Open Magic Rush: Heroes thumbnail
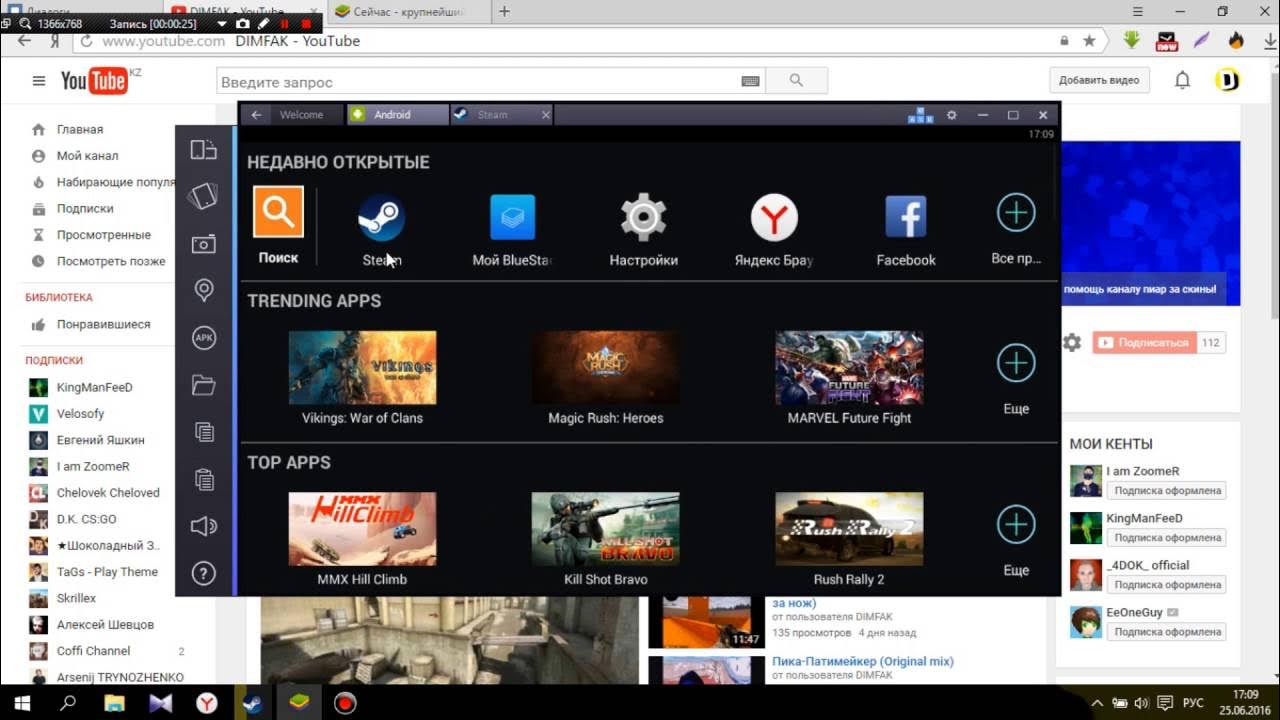1280x720 pixels. pos(606,368)
